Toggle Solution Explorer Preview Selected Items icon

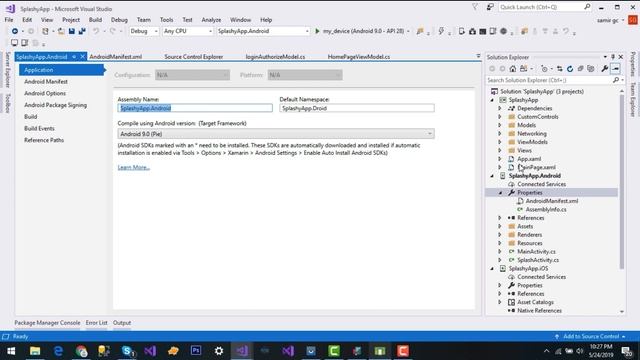[x=616, y=69]
